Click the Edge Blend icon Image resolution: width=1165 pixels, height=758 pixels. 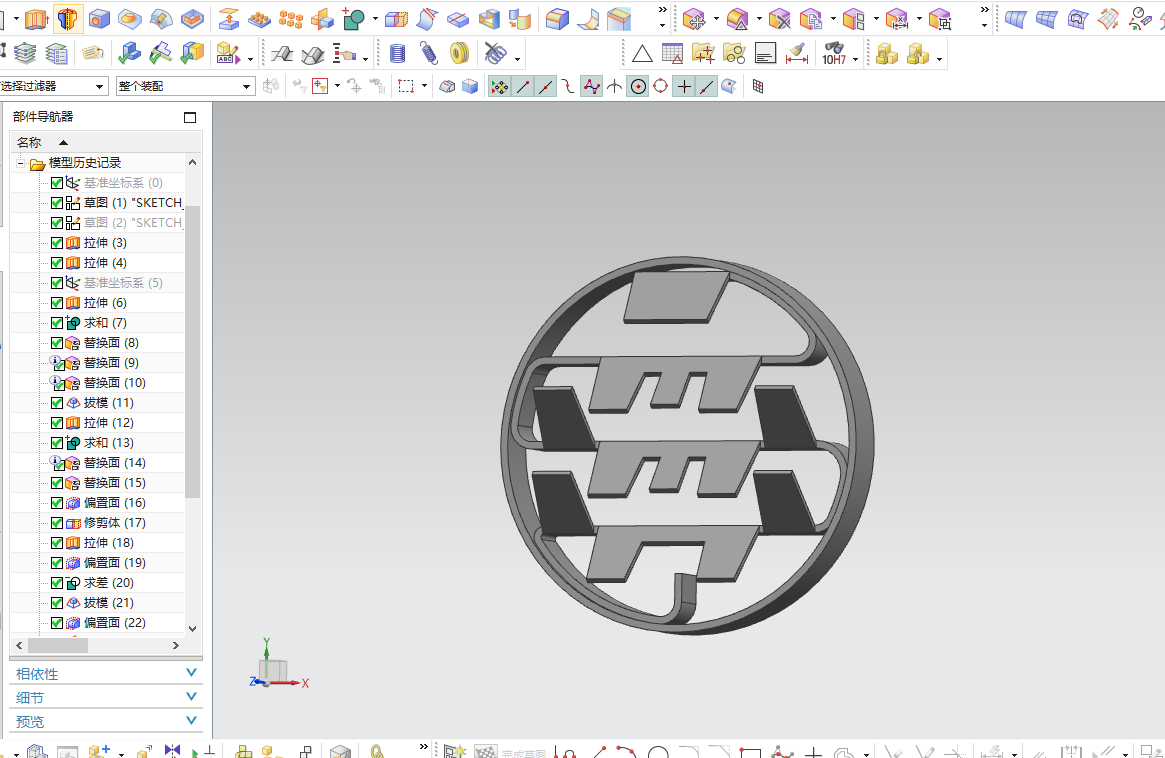[x=556, y=19]
